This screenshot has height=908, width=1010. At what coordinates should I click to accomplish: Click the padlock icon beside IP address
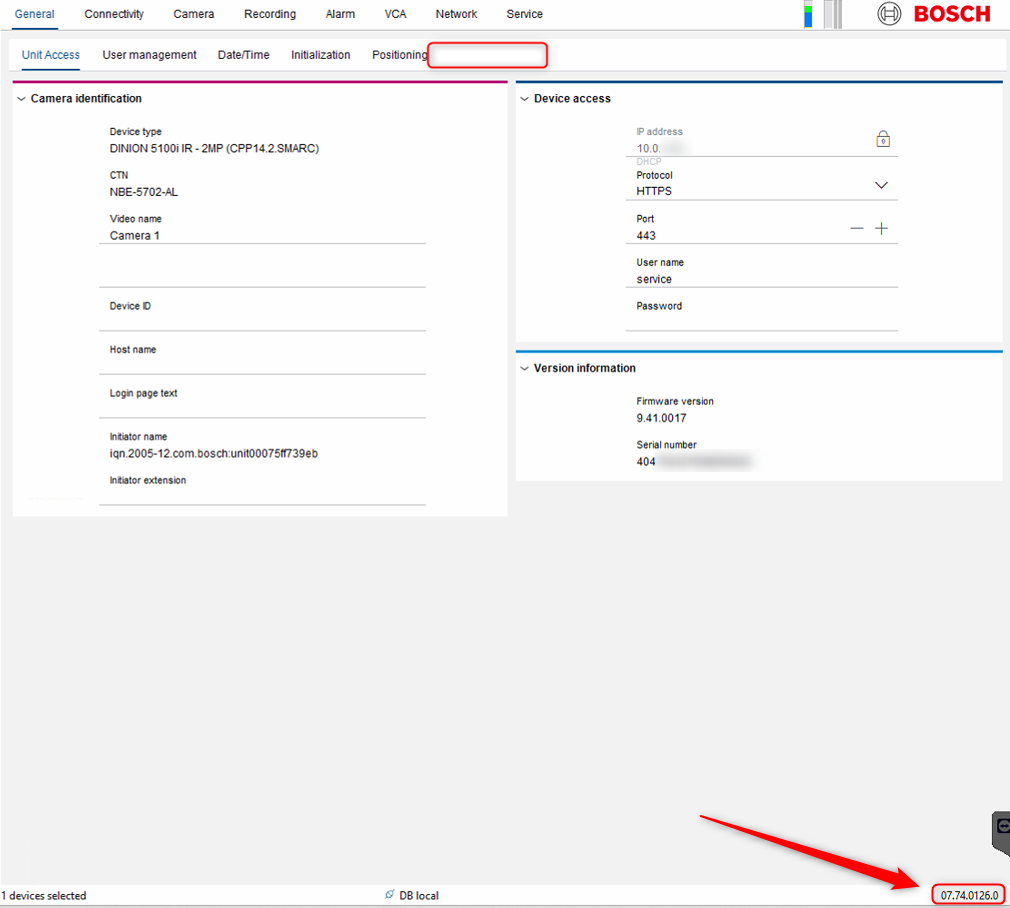pos(883,140)
